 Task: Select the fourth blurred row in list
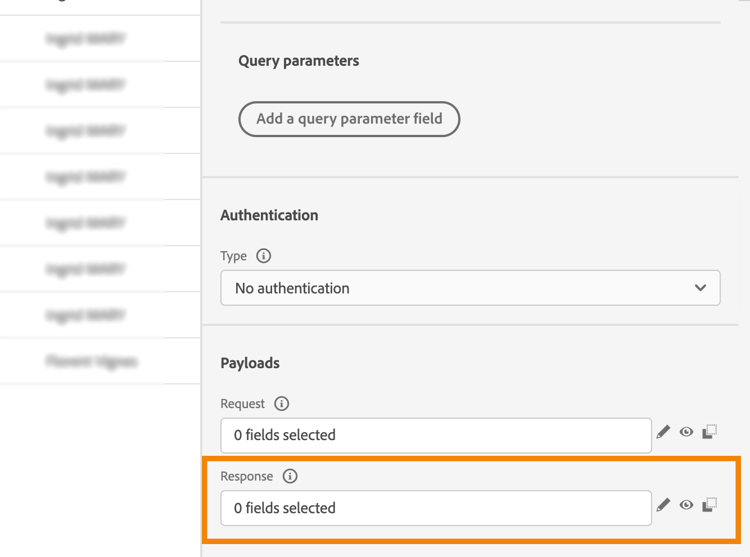point(86,177)
